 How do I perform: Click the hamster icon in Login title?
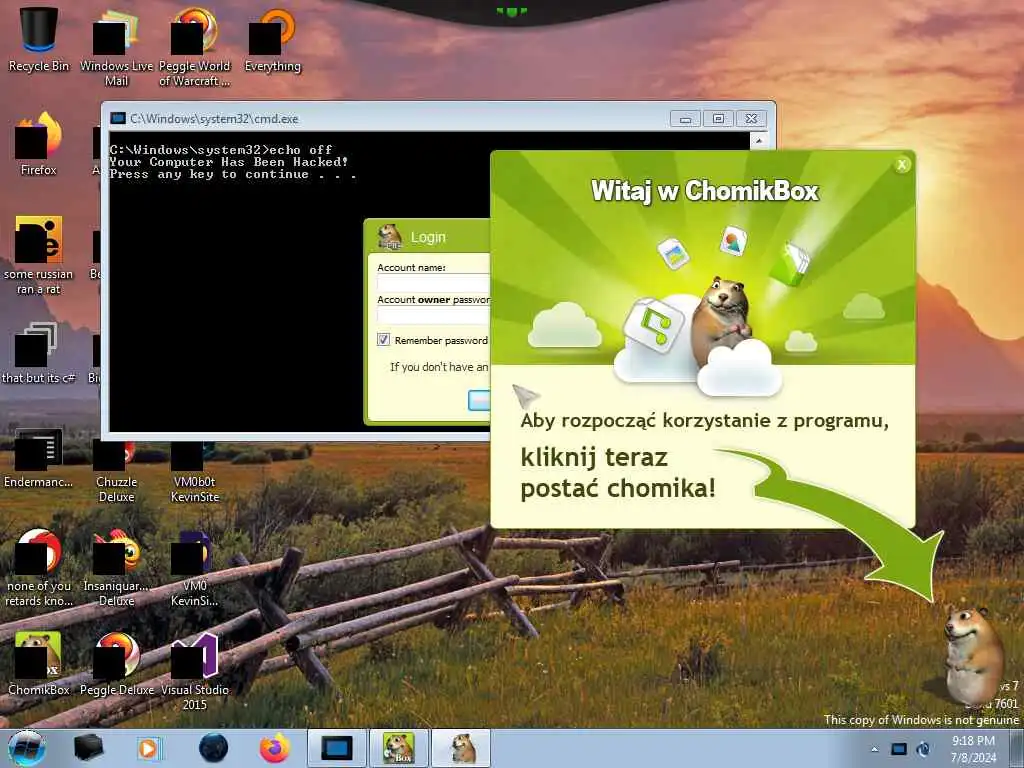[x=390, y=236]
